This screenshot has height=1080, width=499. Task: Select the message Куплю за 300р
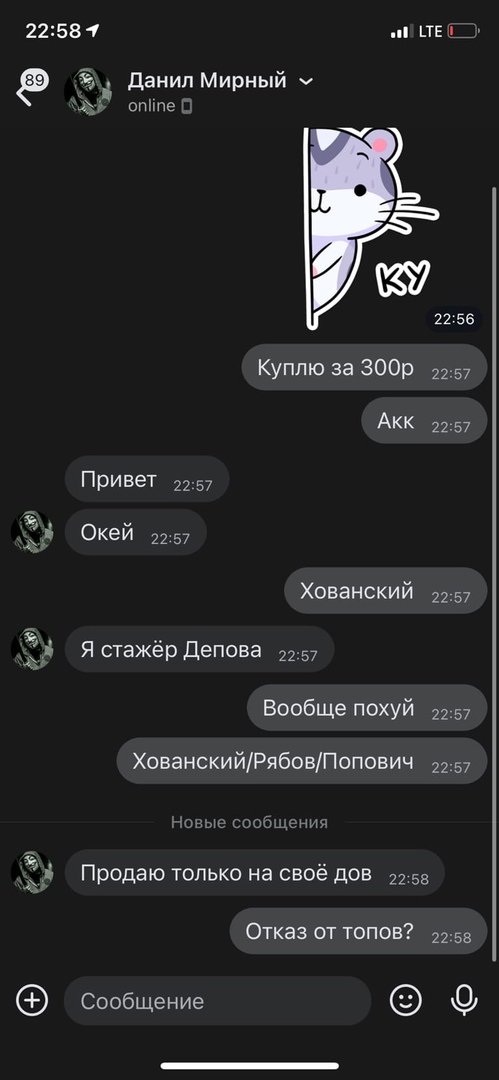(x=364, y=368)
